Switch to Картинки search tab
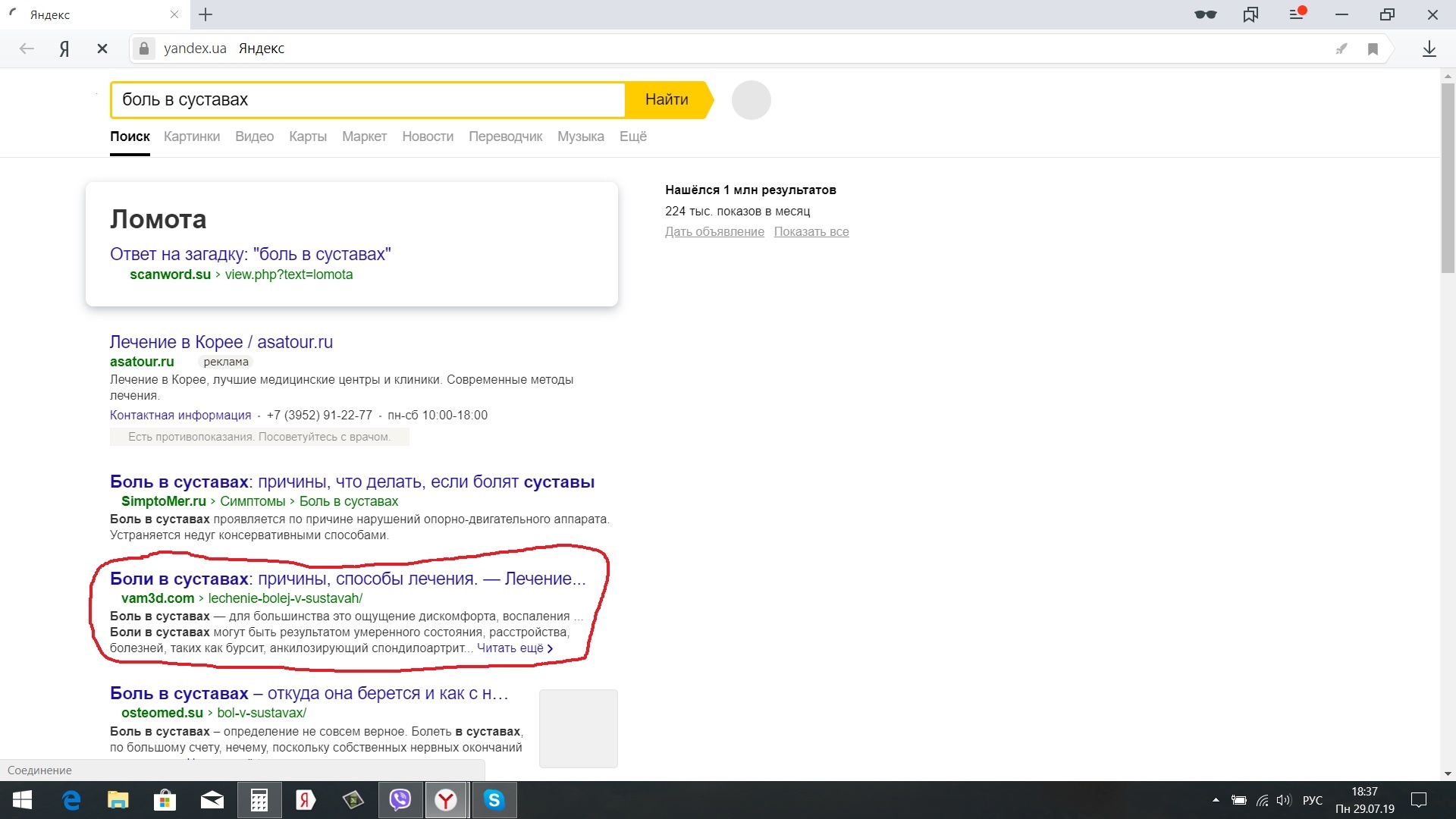The height and width of the screenshot is (819, 1456). [x=192, y=136]
